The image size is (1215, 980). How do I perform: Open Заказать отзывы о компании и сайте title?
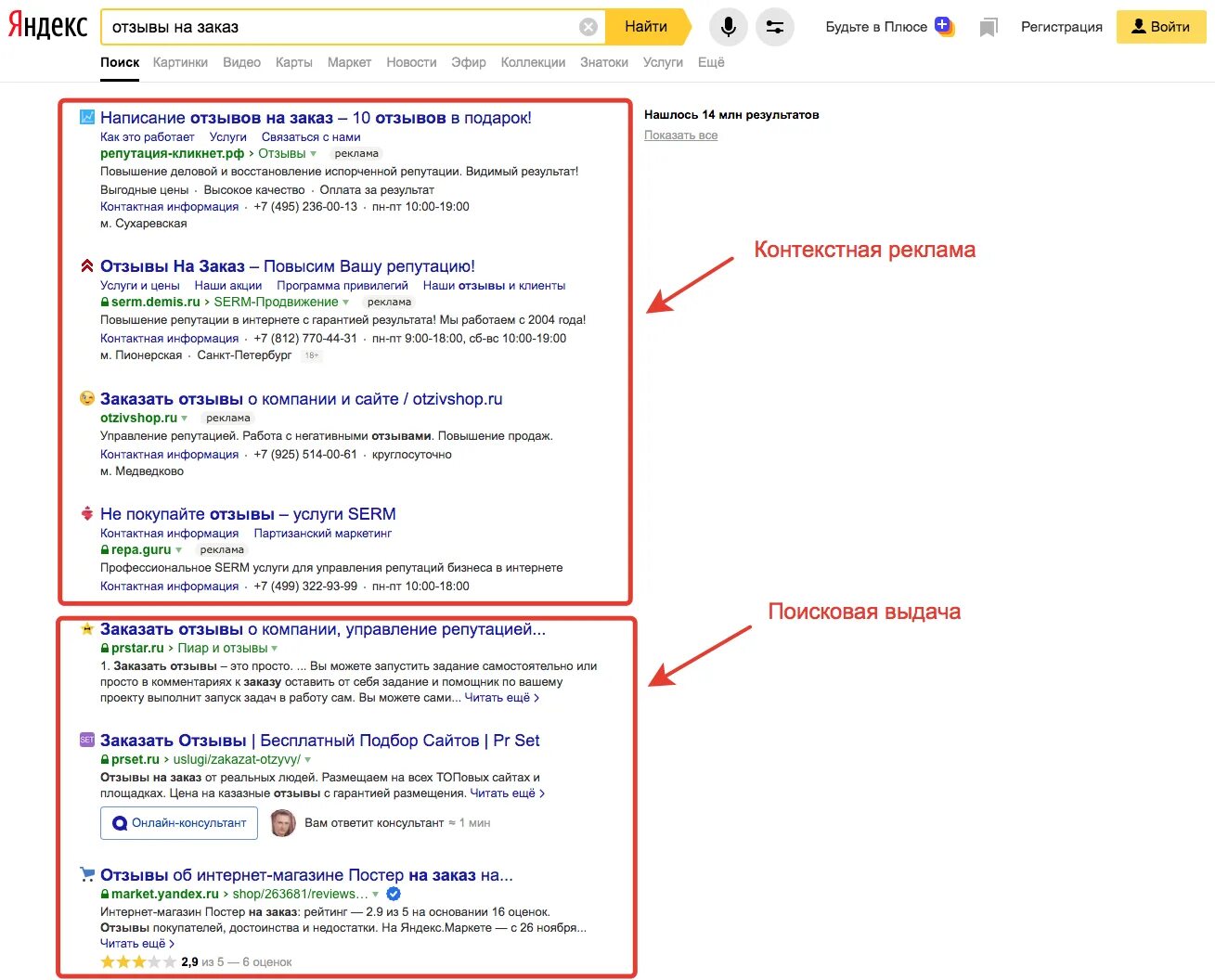302,399
